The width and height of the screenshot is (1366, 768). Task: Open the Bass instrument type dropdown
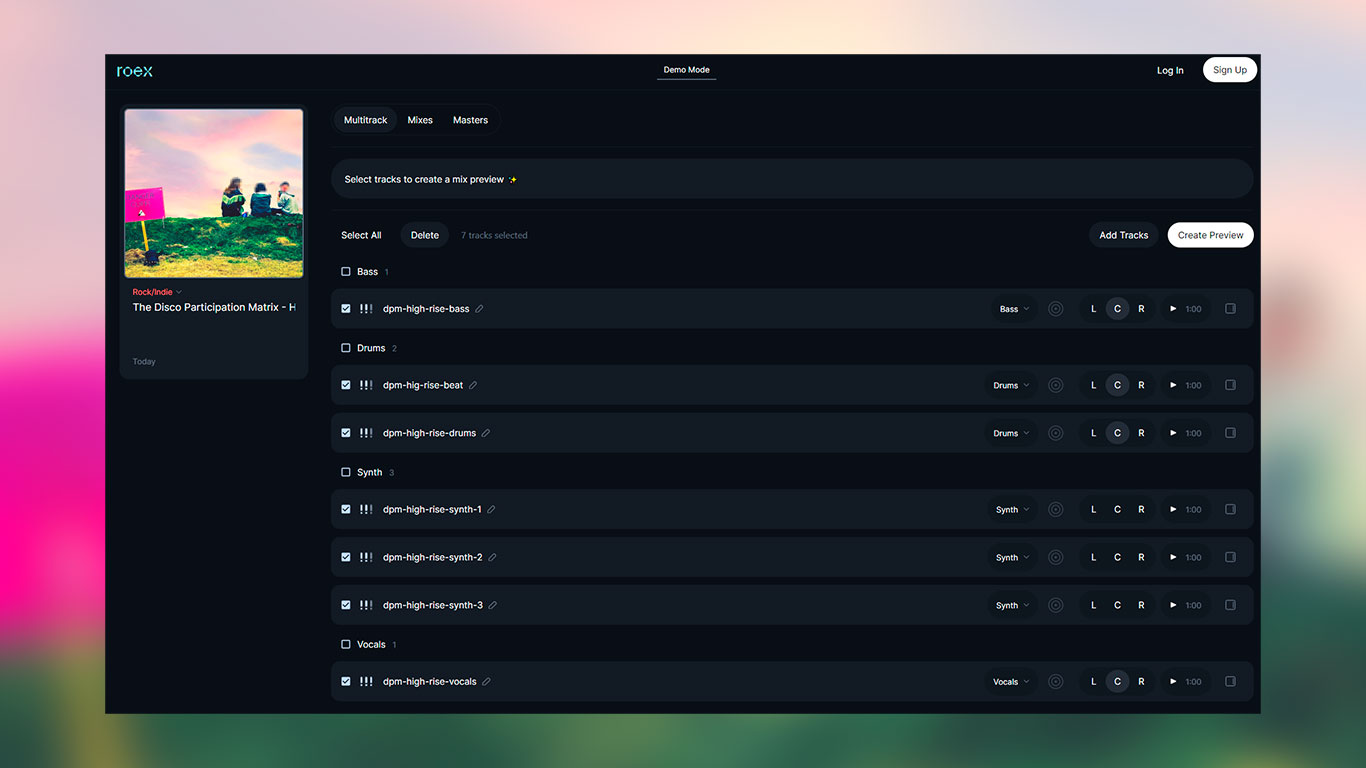tap(1014, 309)
